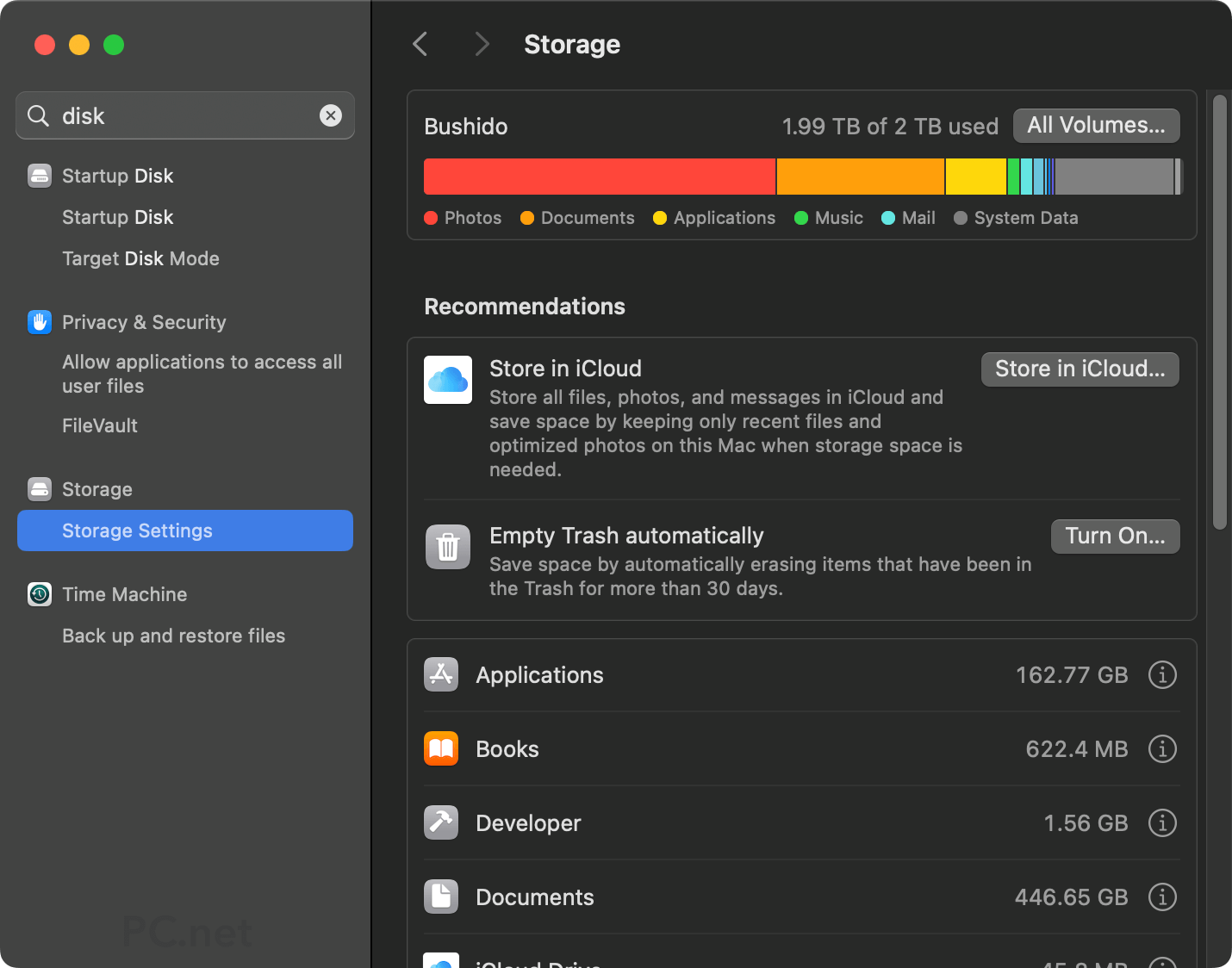Click the Privacy & Security hand icon

[40, 322]
